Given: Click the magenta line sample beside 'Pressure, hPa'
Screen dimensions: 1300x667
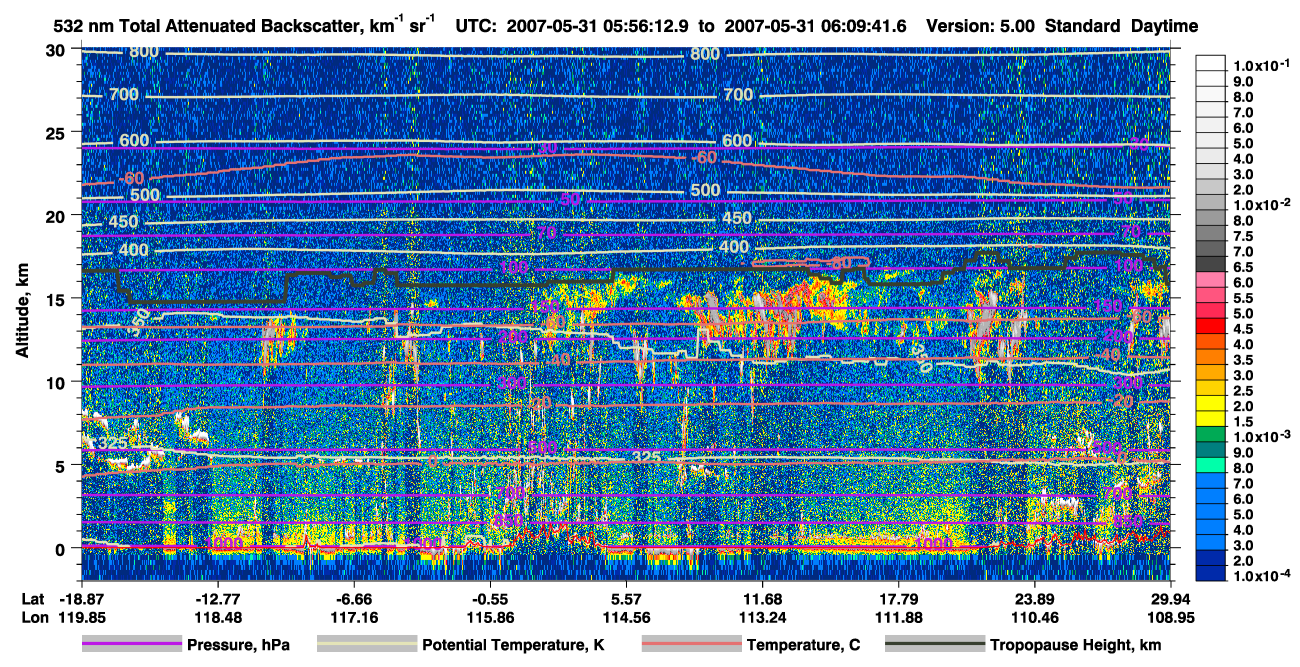Looking at the screenshot, I should [x=132, y=645].
